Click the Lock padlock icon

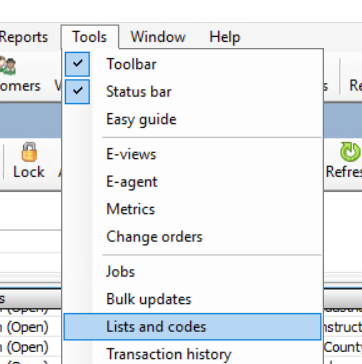(x=29, y=152)
